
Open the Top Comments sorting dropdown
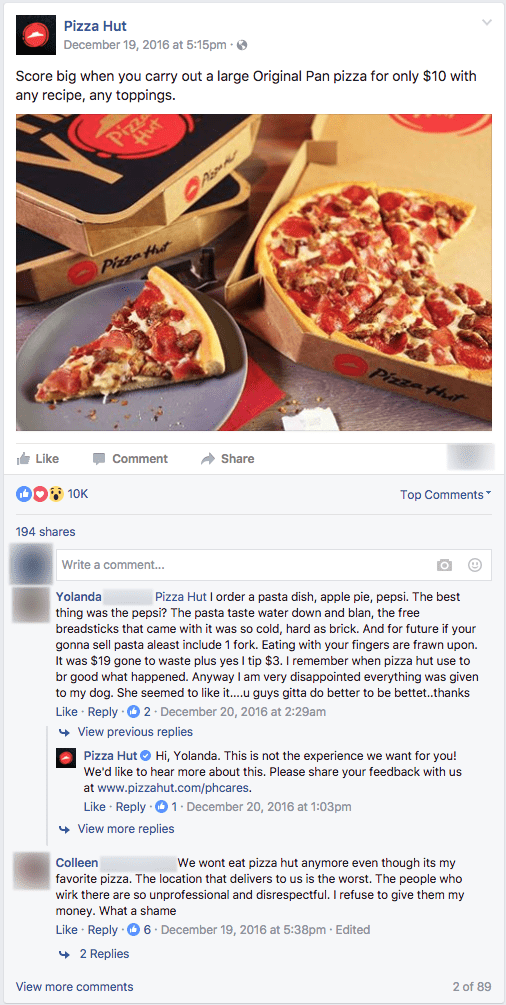pos(446,495)
